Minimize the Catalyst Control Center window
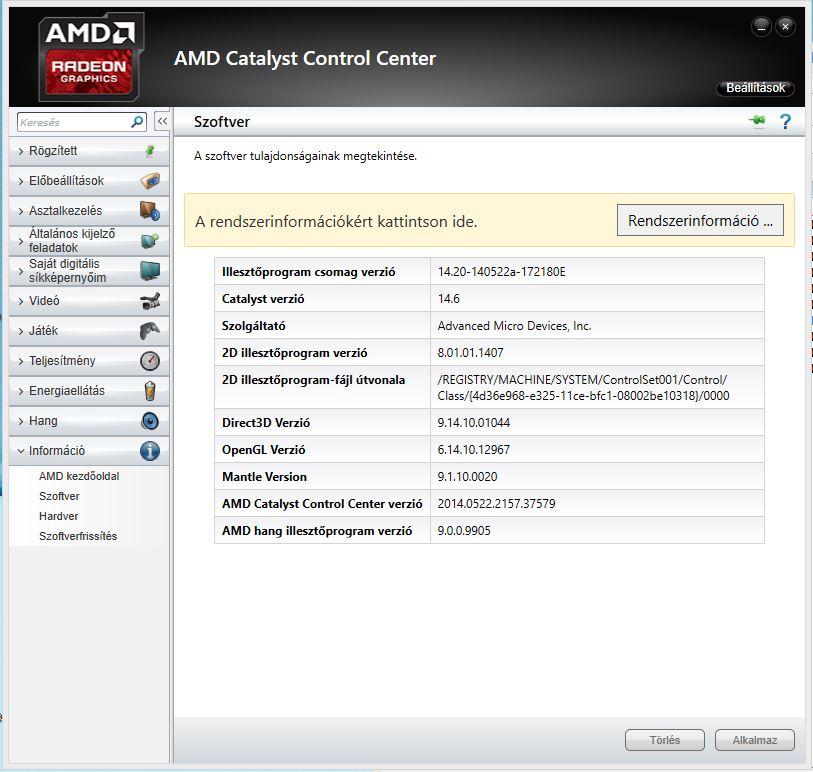The height and width of the screenshot is (772, 813). [x=761, y=26]
